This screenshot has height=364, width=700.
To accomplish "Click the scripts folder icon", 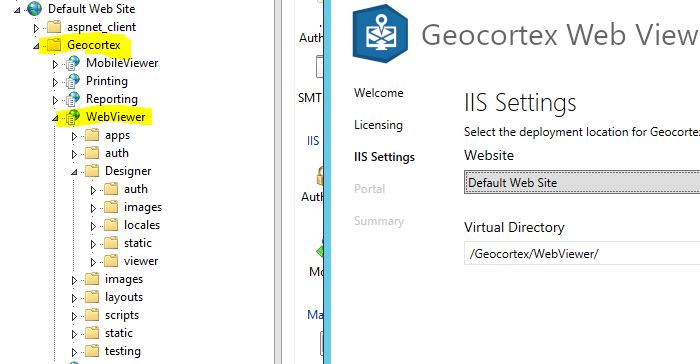I will [x=92, y=315].
